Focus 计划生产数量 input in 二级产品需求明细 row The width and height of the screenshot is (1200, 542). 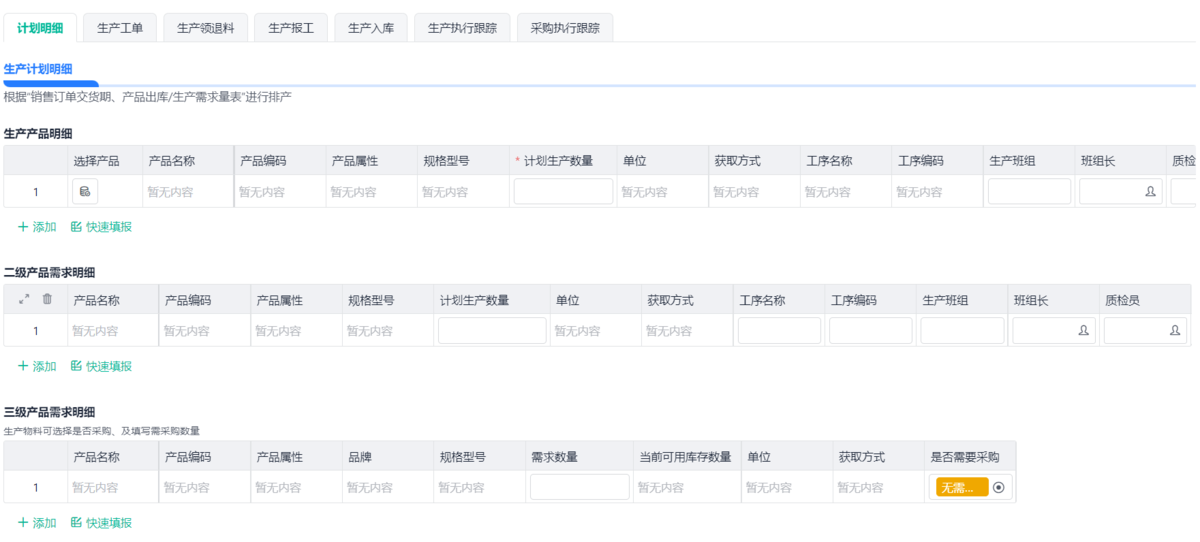pyautogui.click(x=492, y=330)
